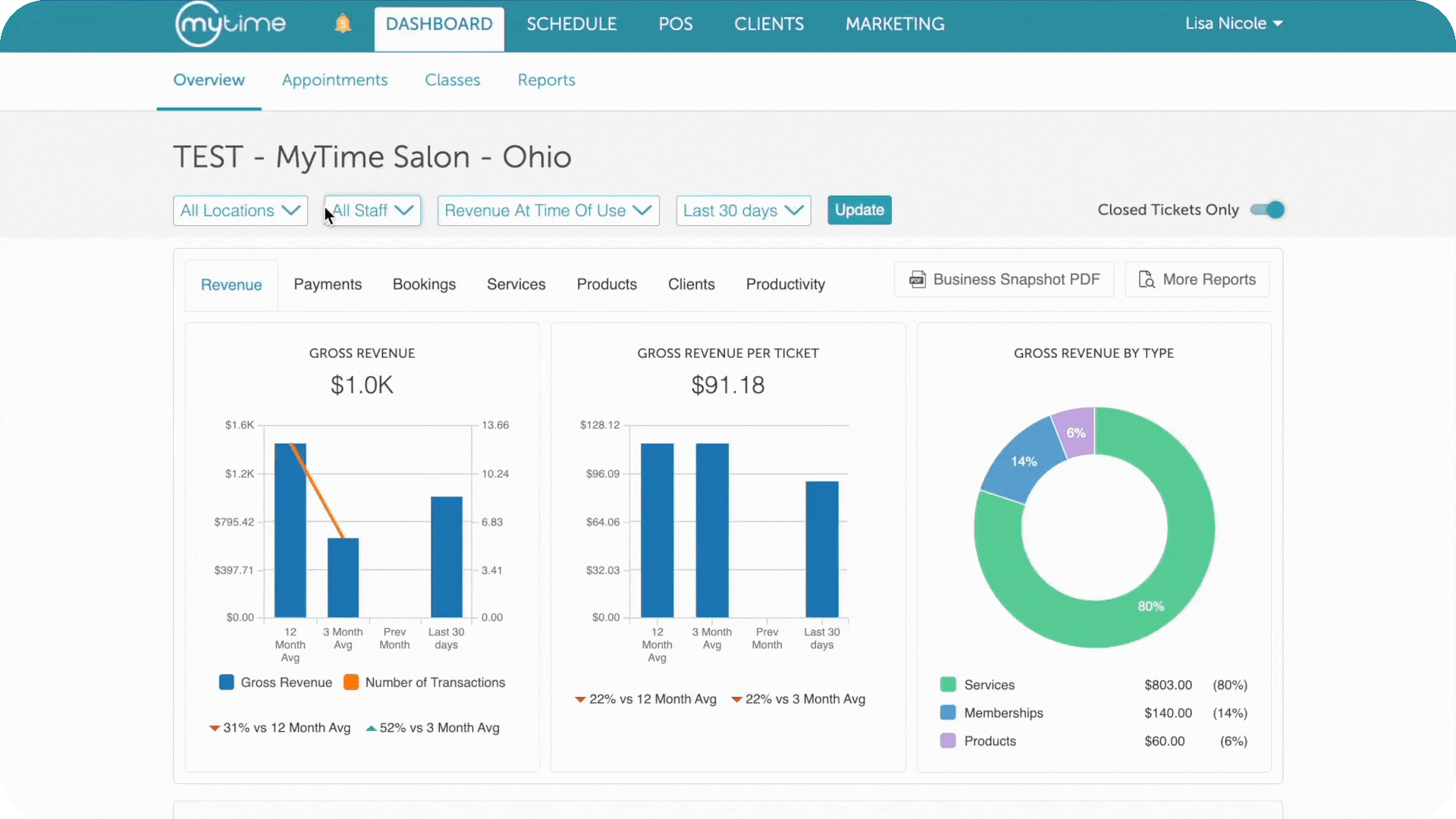The height and width of the screenshot is (819, 1456).
Task: Click the up arrow beside 52% vs 3 Month Avg
Action: tap(371, 728)
